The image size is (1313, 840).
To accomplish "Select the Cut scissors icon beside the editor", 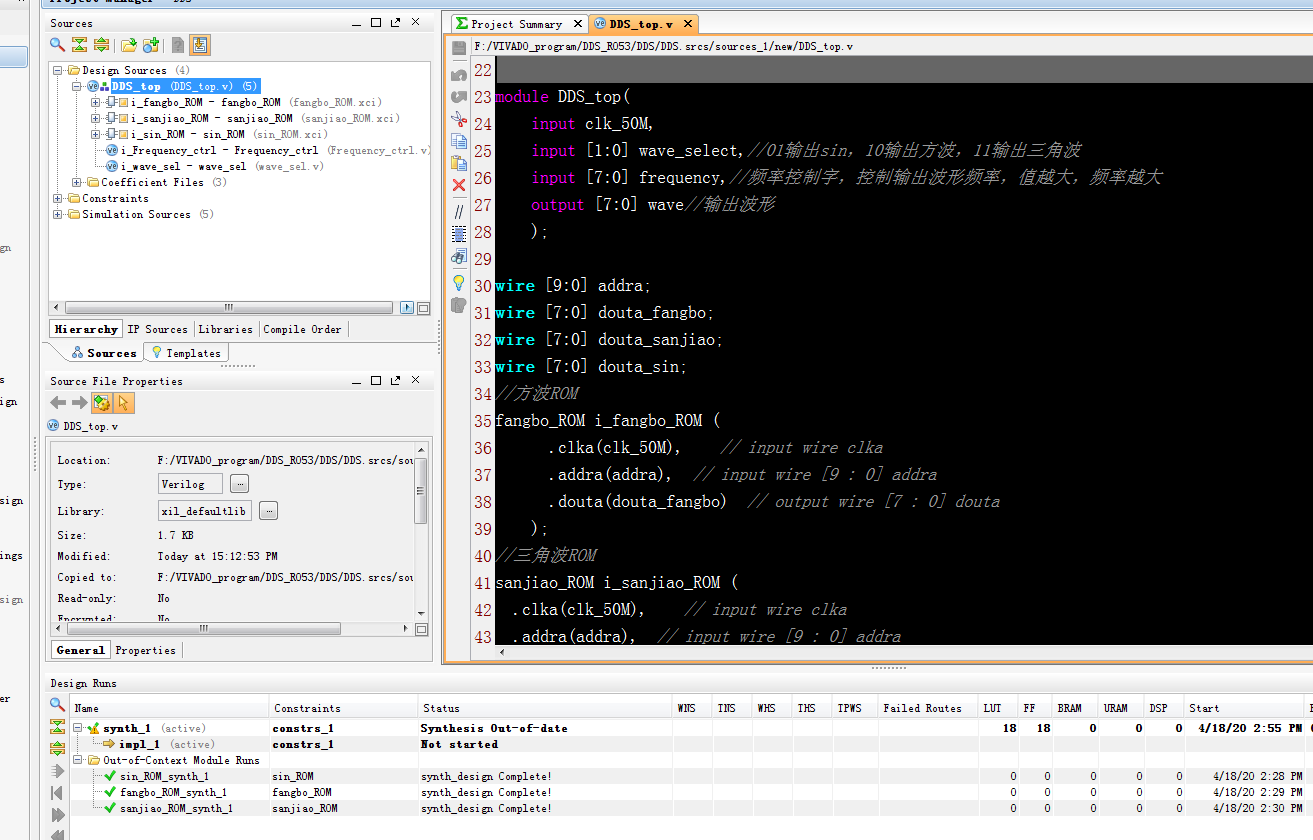I will point(459,118).
